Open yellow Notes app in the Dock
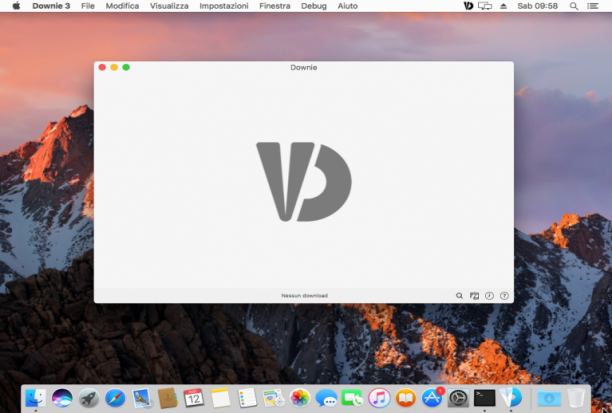 pyautogui.click(x=221, y=398)
